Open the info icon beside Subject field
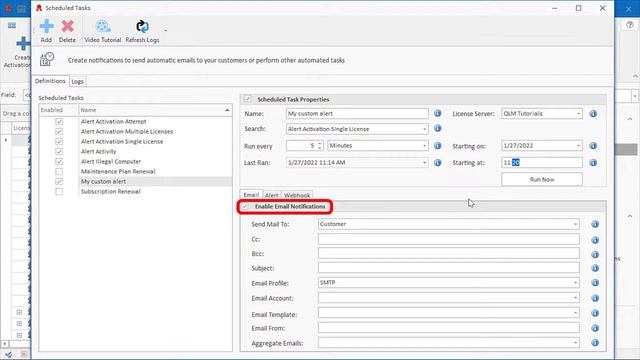Screen dimensions: 640x360 click(x=595, y=268)
